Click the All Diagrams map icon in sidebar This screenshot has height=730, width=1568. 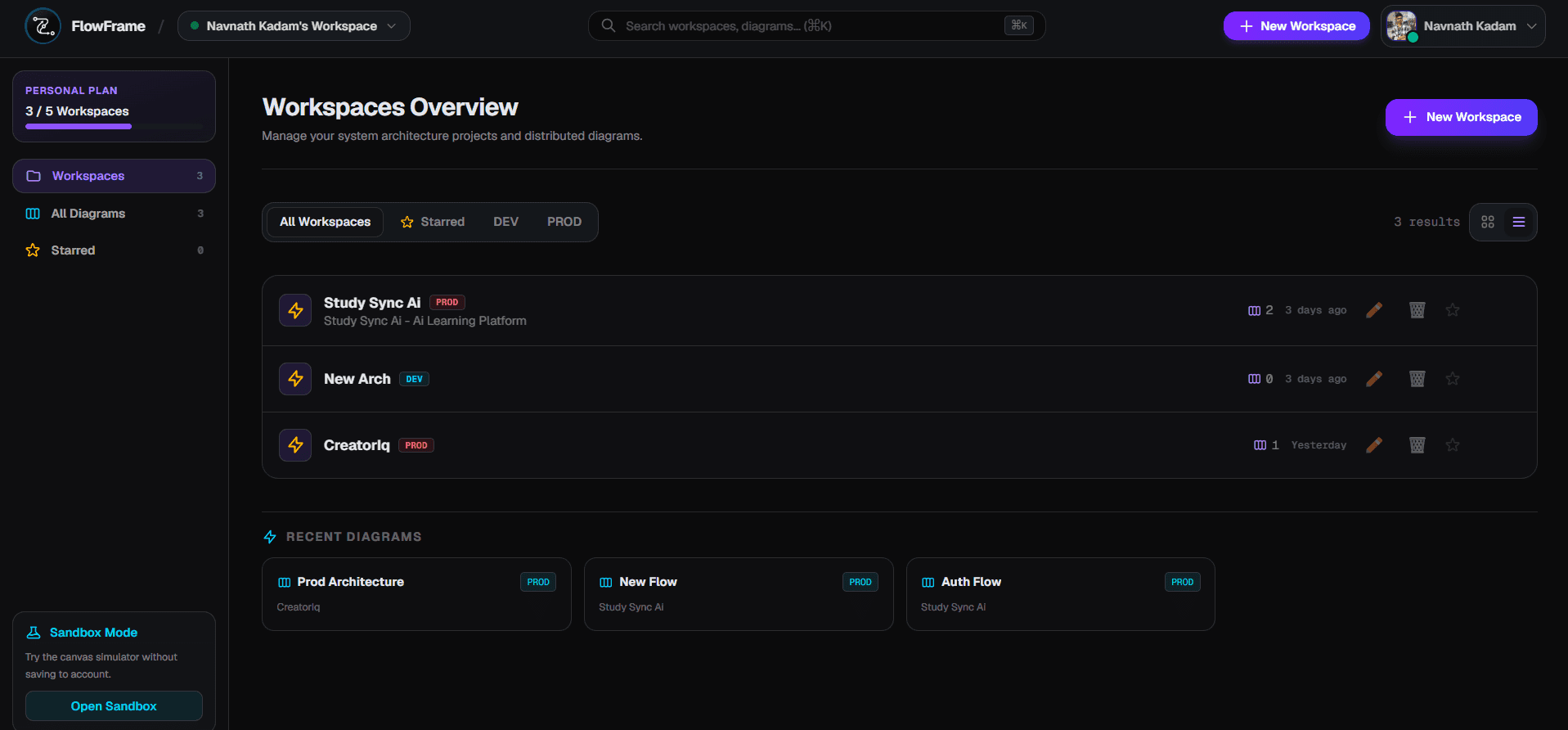33,214
